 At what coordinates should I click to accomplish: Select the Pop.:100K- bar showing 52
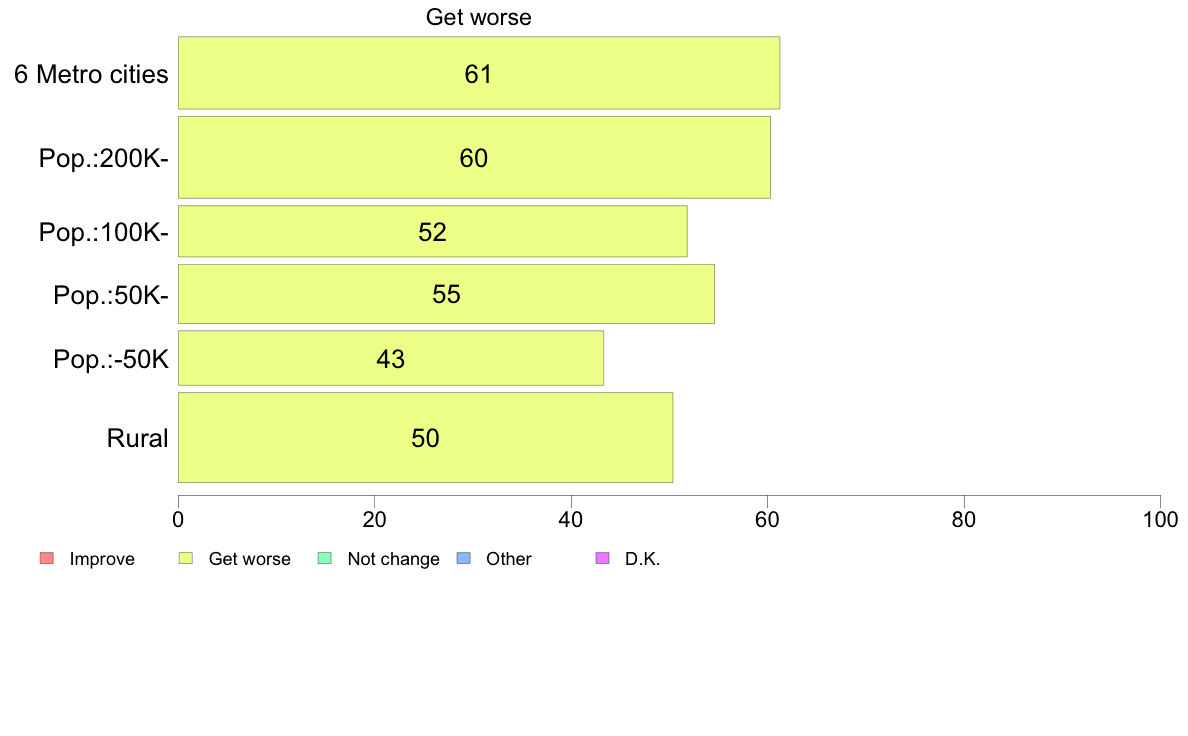coord(433,231)
